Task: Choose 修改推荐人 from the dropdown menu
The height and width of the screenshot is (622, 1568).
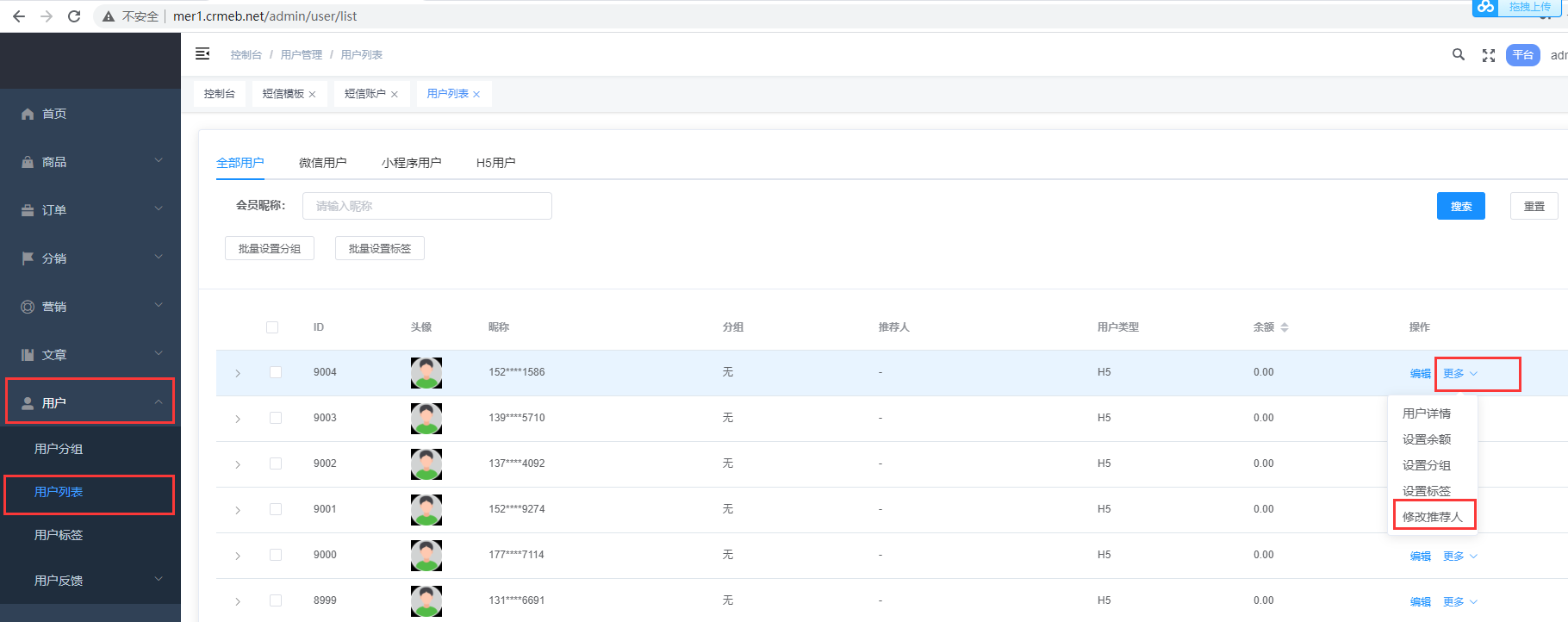Action: (1432, 517)
